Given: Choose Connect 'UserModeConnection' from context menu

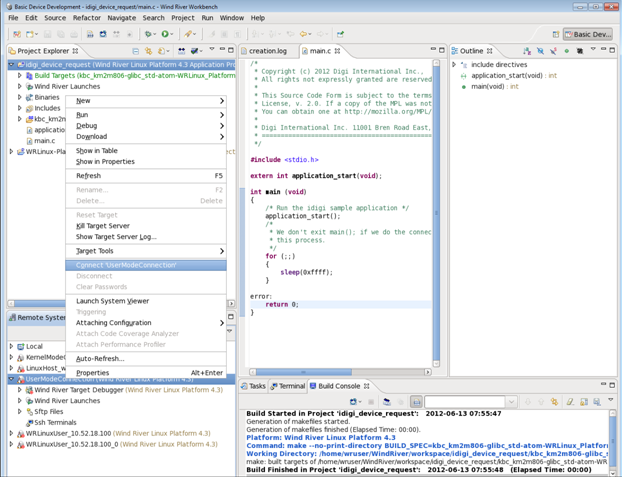Looking at the screenshot, I should point(126,265).
